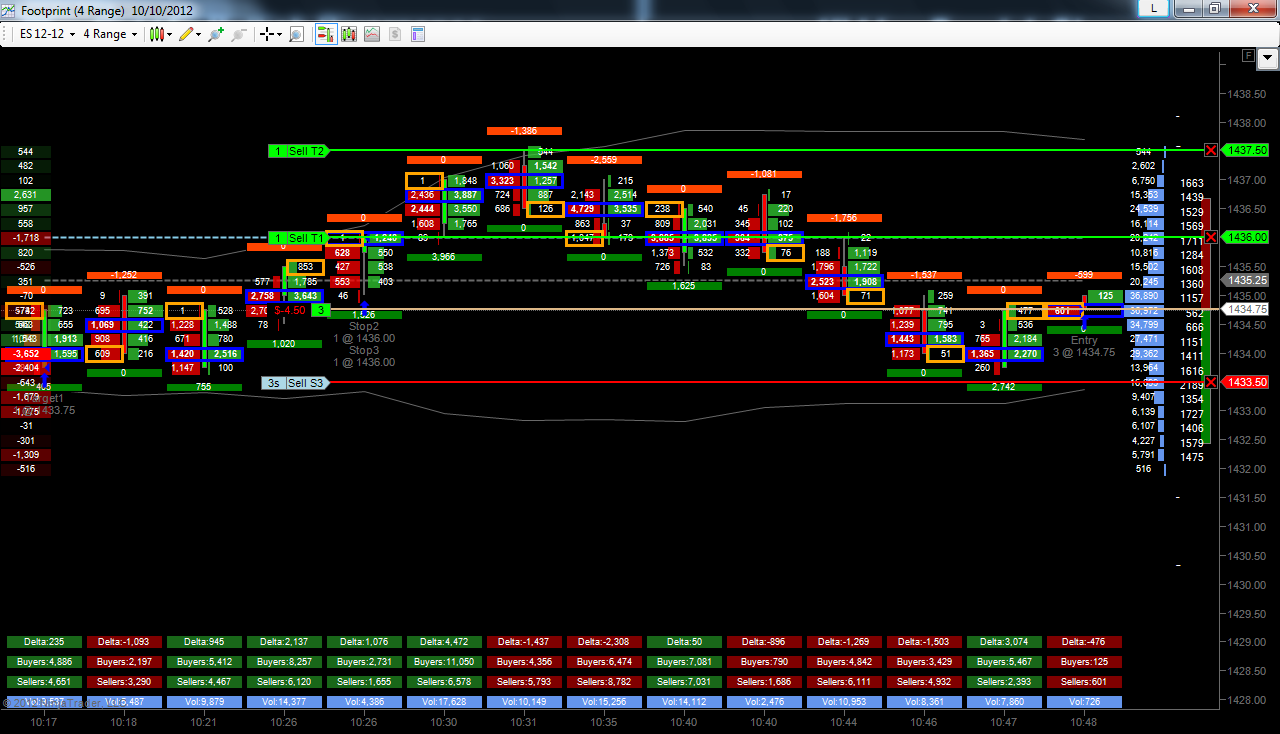Open the 4 Range interval dropdown
Image resolution: width=1280 pixels, height=734 pixels.
[x=110, y=34]
